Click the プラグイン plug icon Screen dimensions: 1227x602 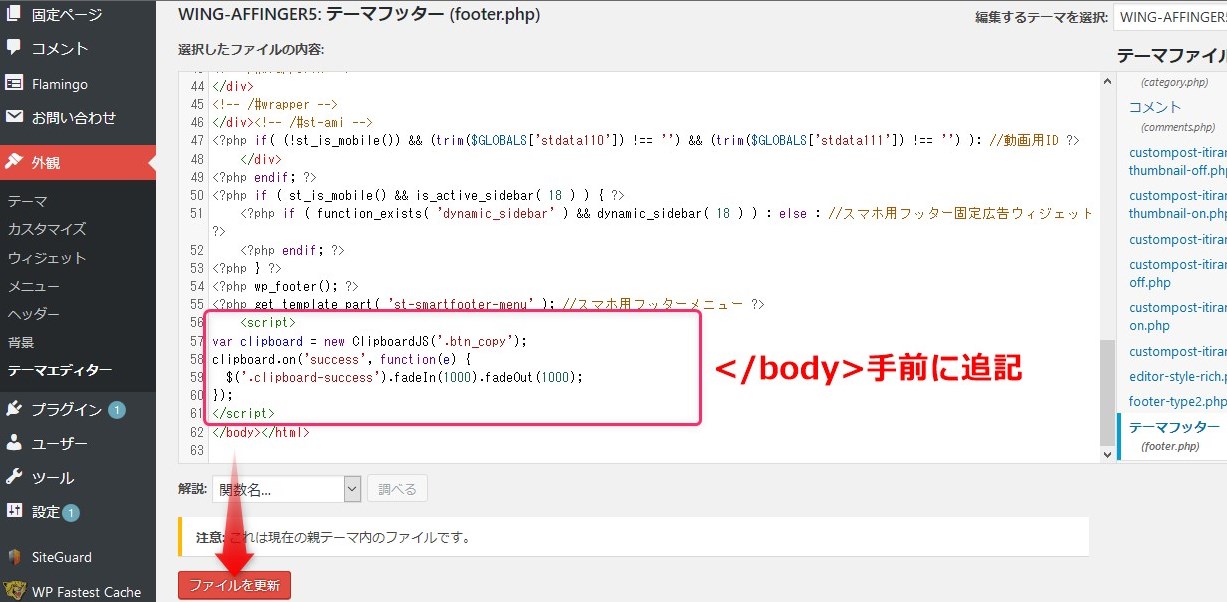point(14,409)
